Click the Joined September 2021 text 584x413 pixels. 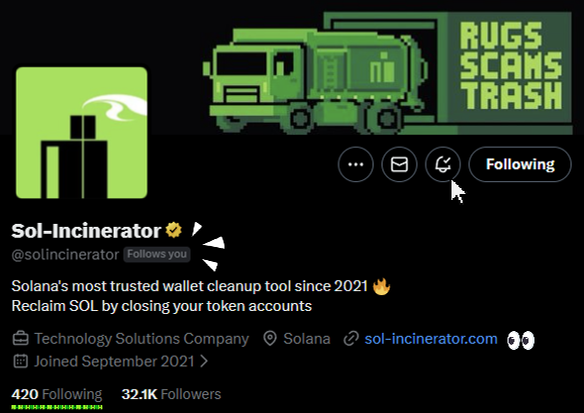(114, 361)
